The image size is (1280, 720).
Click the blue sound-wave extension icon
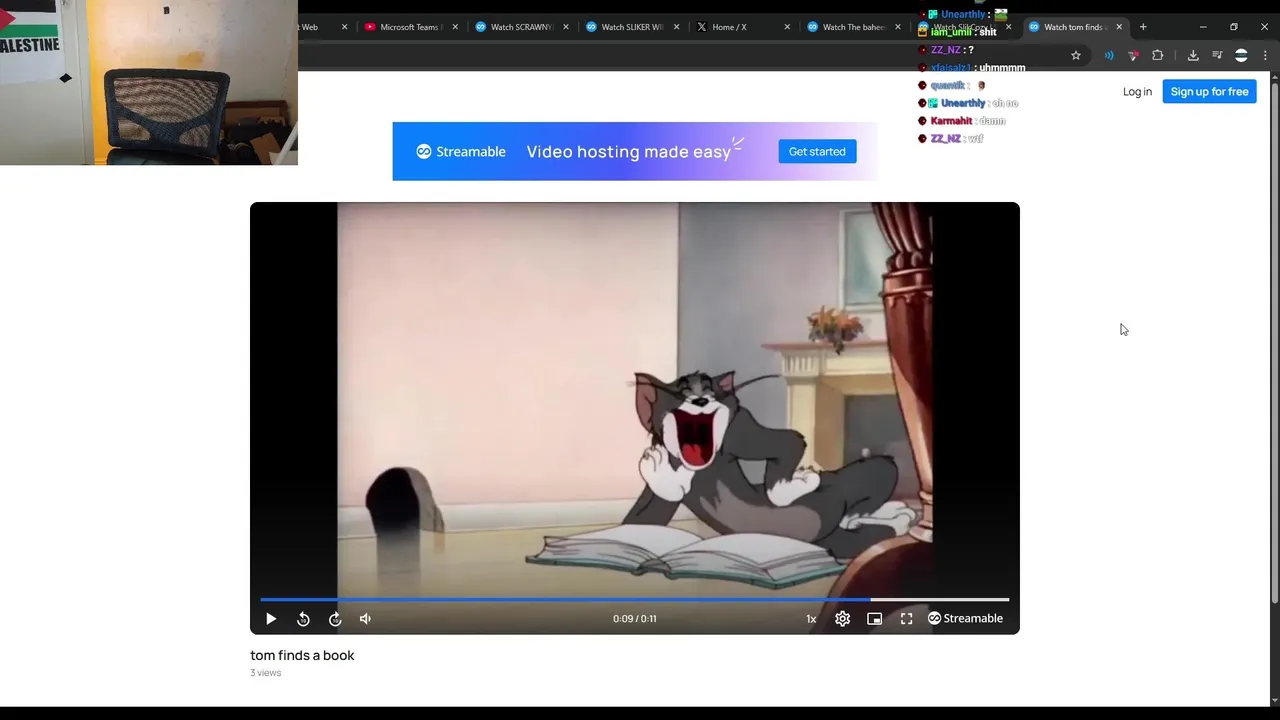[x=1109, y=56]
